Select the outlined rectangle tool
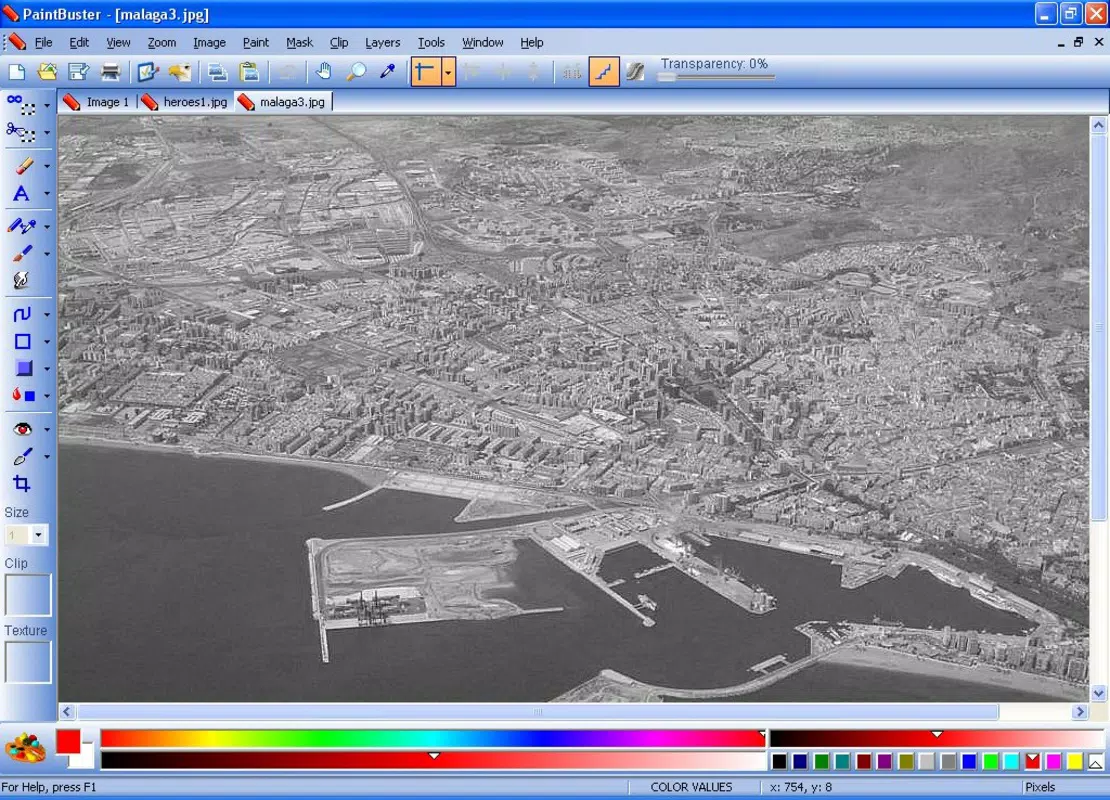This screenshot has width=1110, height=800. [x=22, y=341]
